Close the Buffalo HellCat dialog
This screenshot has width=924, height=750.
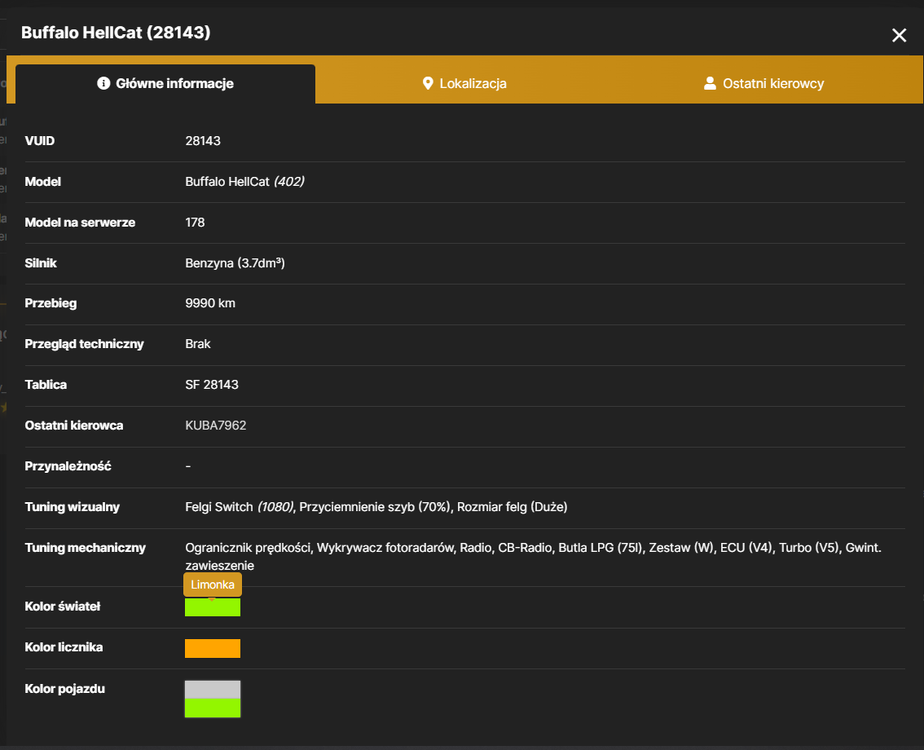click(899, 35)
